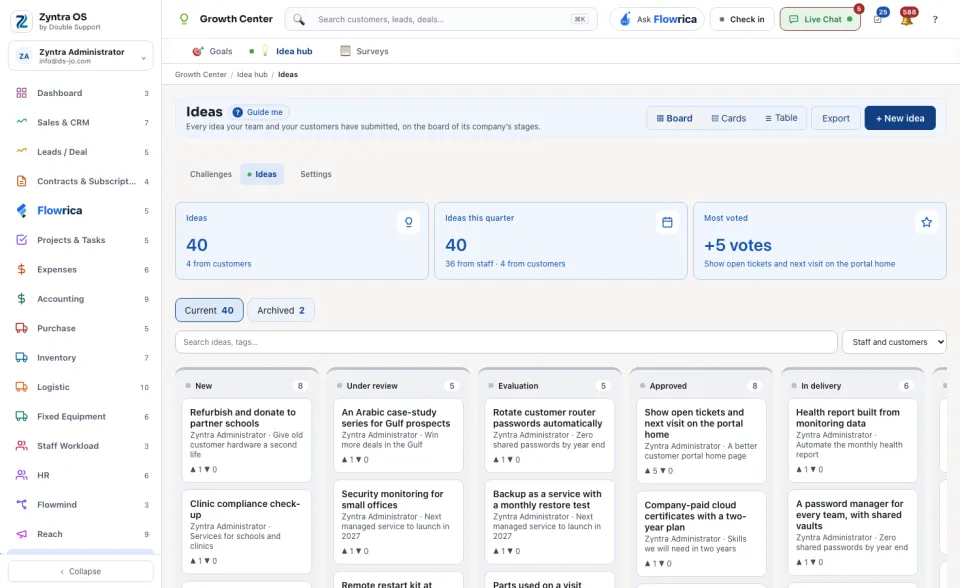Open the Sales & CRM sidebar icon

21,122
